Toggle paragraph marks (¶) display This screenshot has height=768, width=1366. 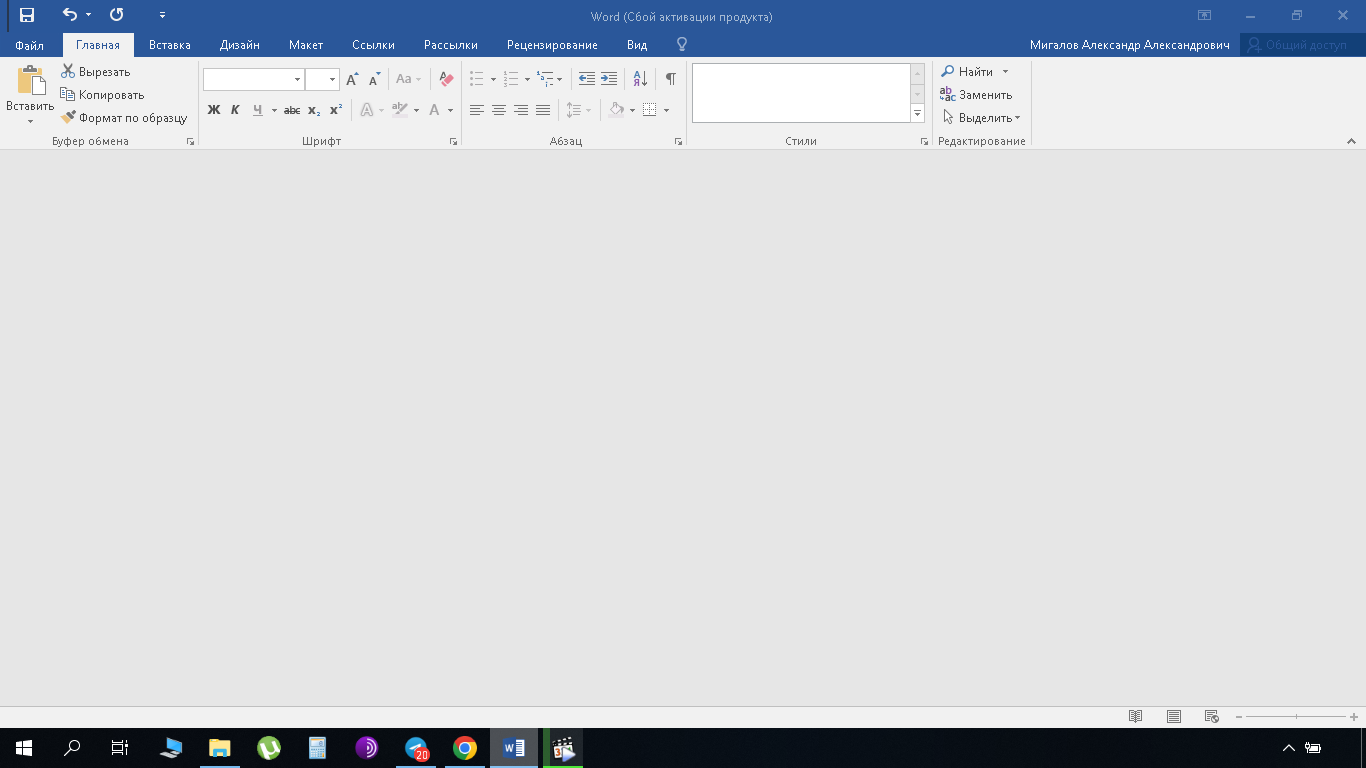[x=670, y=79]
